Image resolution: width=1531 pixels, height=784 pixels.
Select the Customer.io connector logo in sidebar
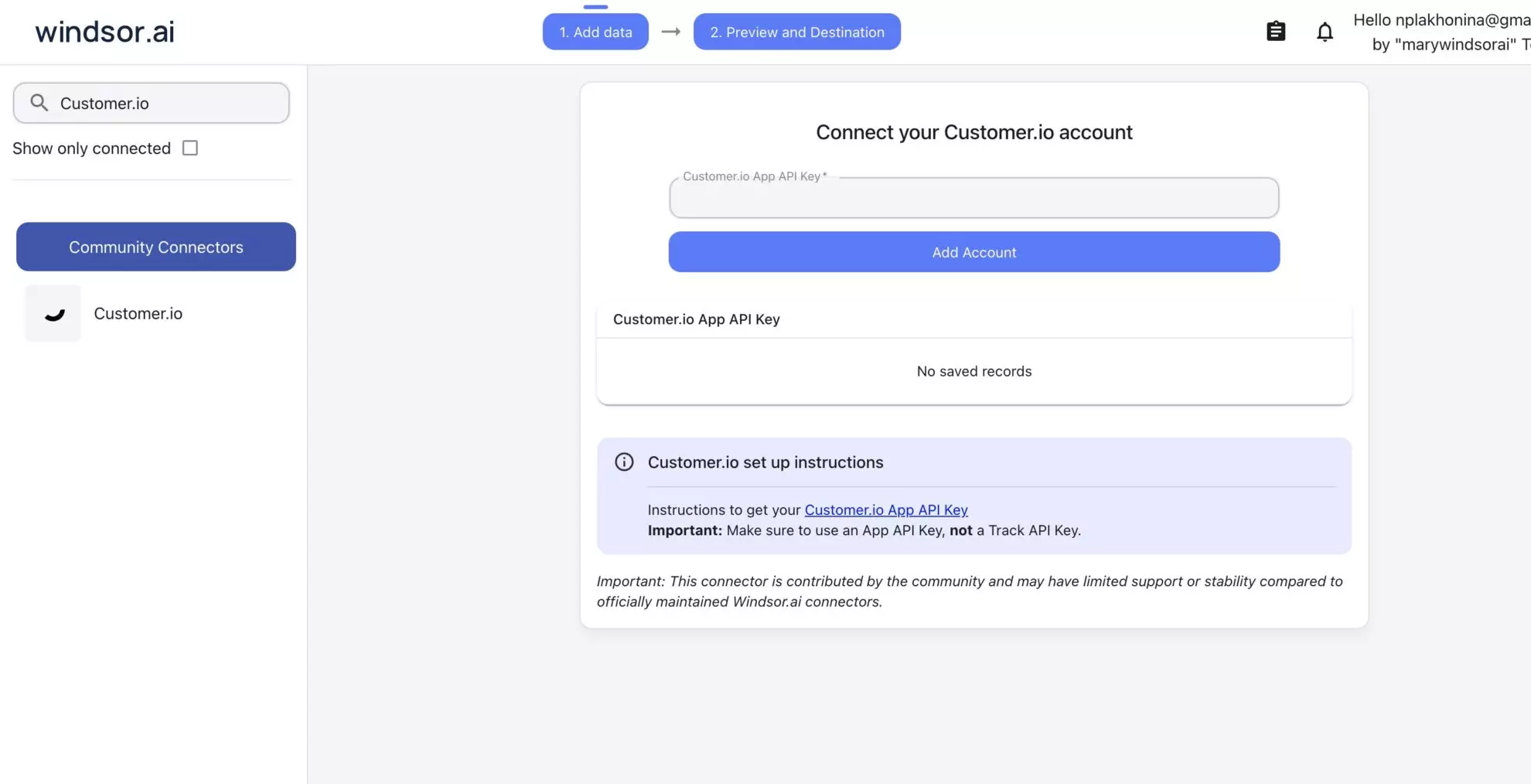pos(52,313)
